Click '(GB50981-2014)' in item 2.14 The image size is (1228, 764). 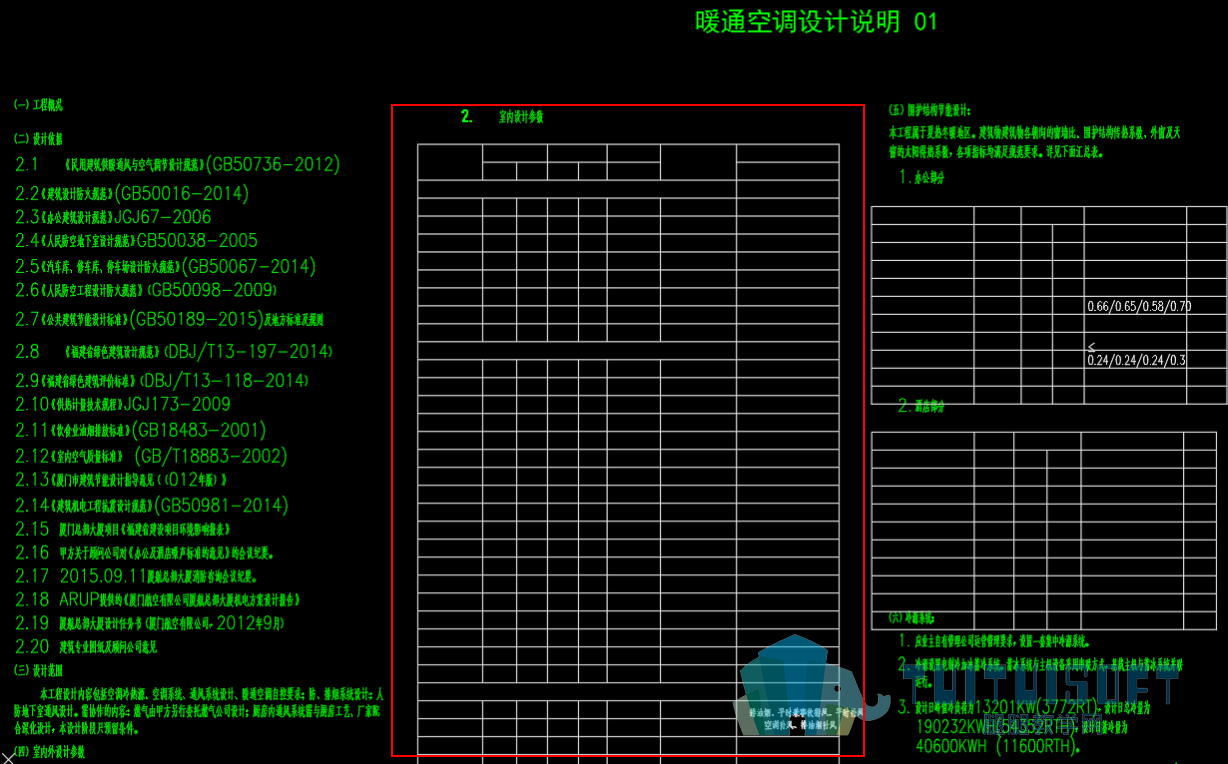[220, 505]
